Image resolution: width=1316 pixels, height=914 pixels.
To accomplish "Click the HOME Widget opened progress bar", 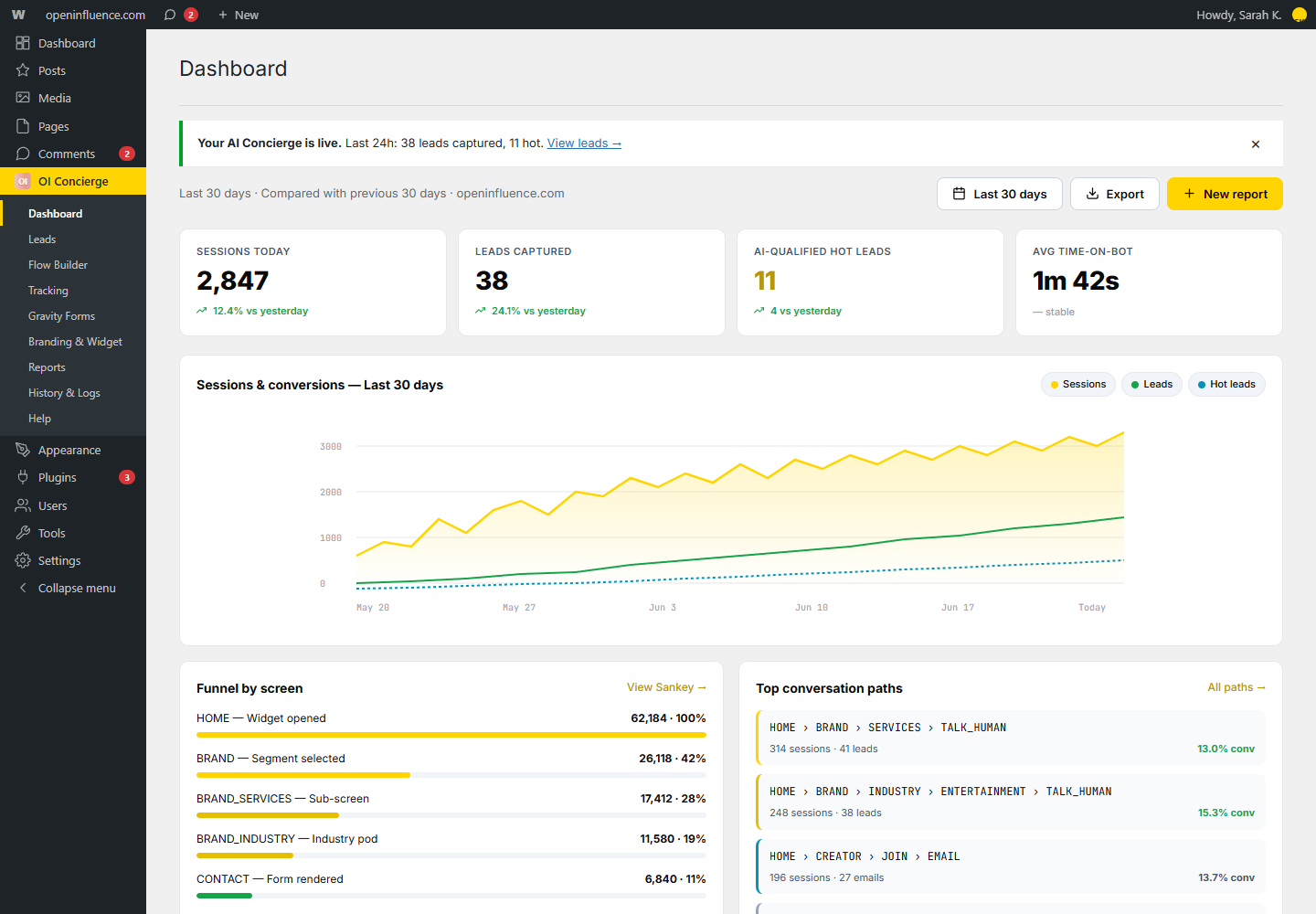I will click(451, 735).
